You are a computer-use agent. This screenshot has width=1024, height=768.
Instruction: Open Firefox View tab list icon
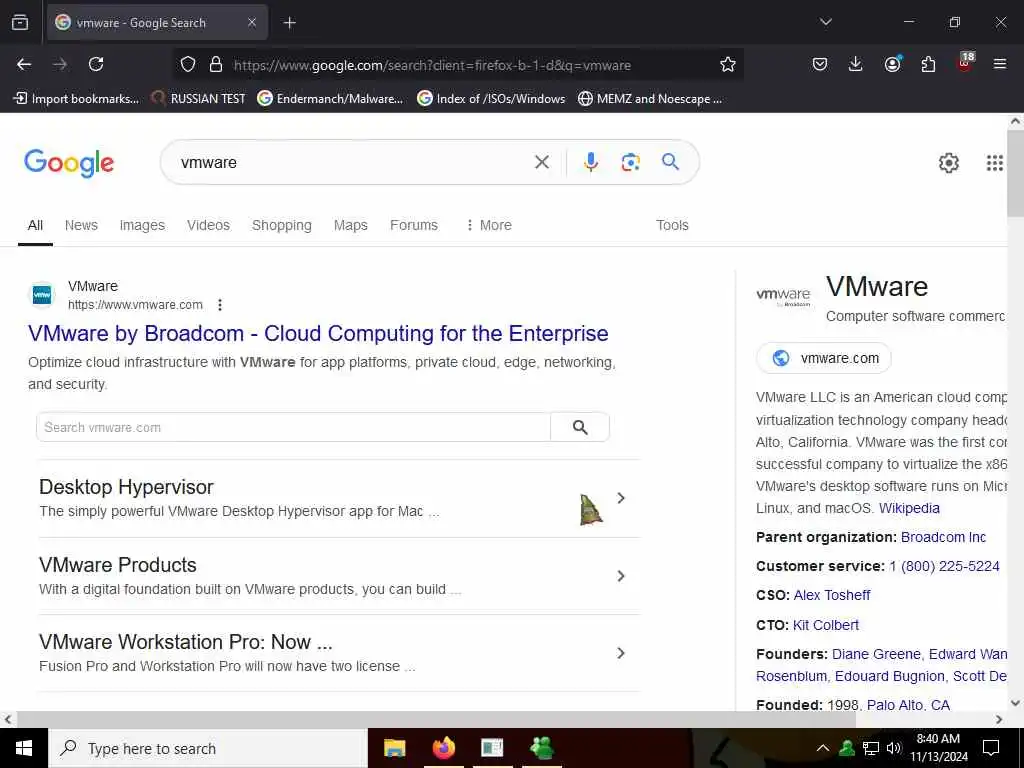click(20, 22)
